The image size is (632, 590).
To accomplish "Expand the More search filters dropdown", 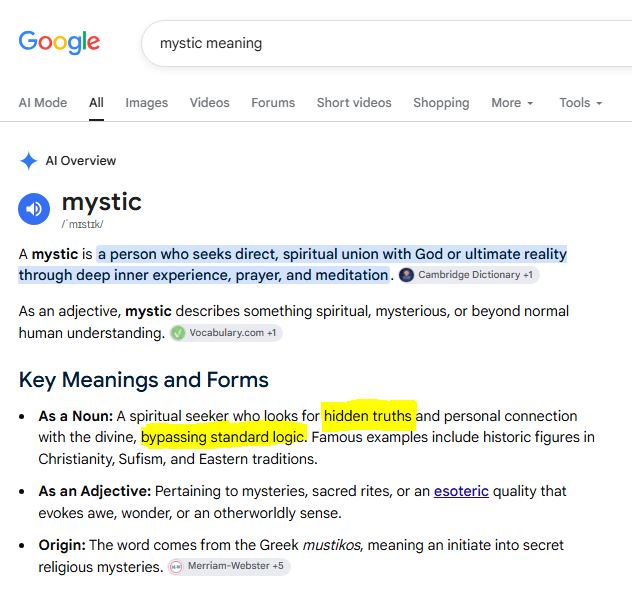I will point(512,103).
